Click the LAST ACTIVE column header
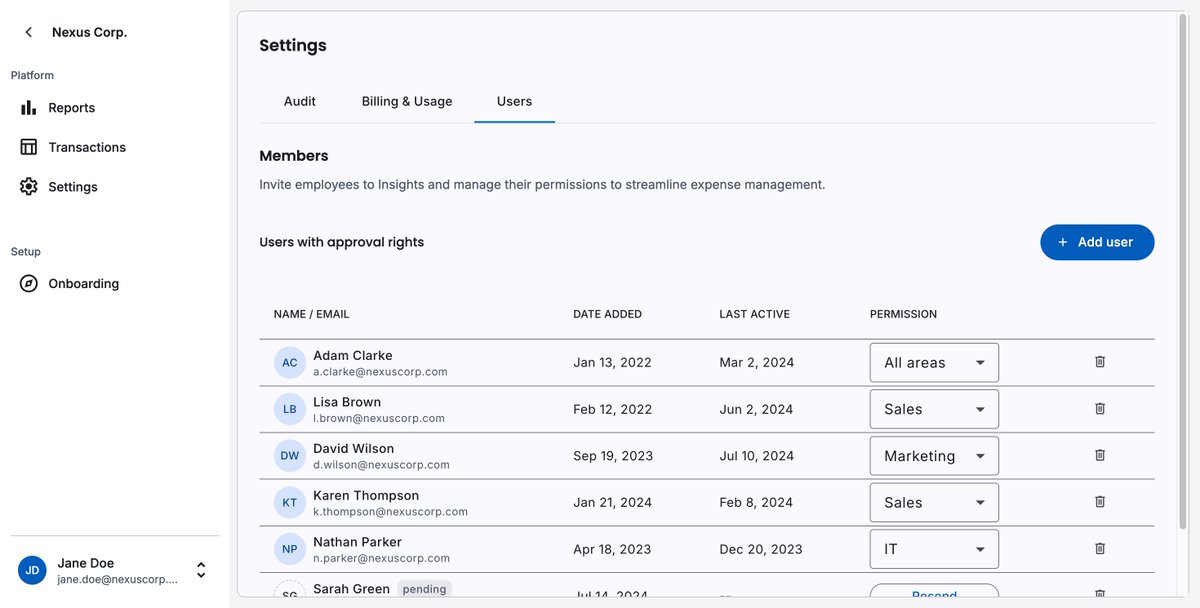 [x=754, y=314]
